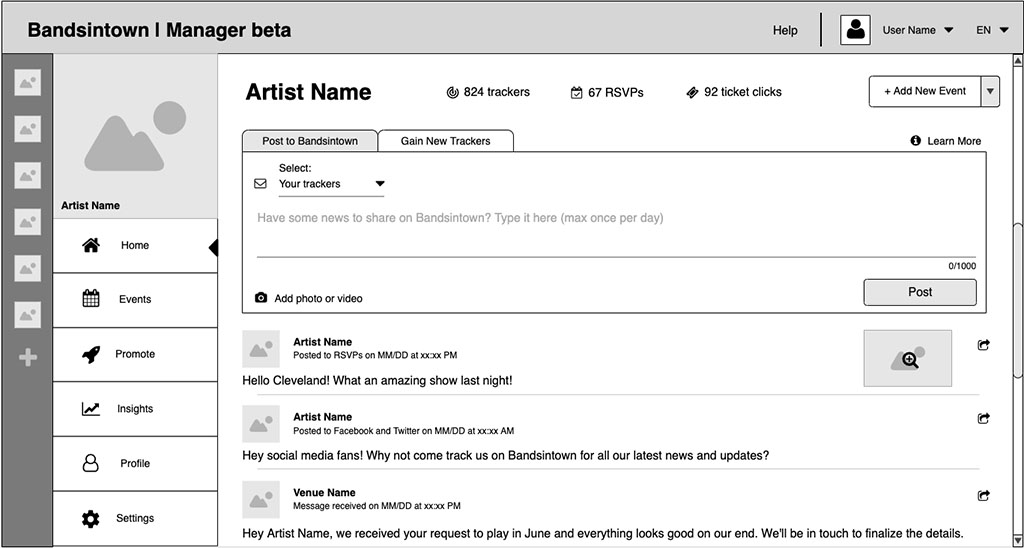
Task: Add a new artist with plus icon
Action: point(27,357)
